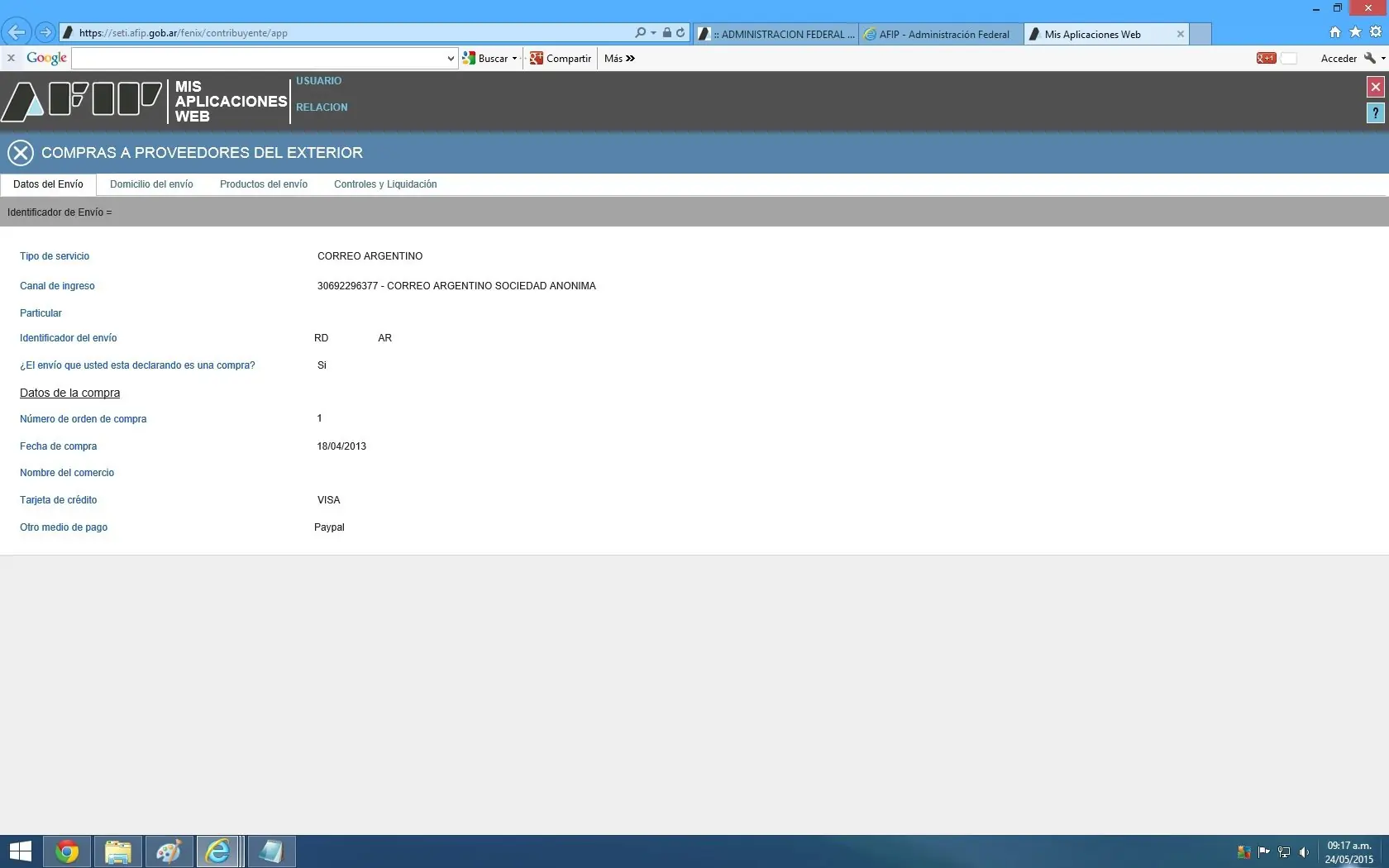Viewport: 1389px width, 868px height.
Task: Open the notepad-style app on the taskbar
Action: click(271, 851)
